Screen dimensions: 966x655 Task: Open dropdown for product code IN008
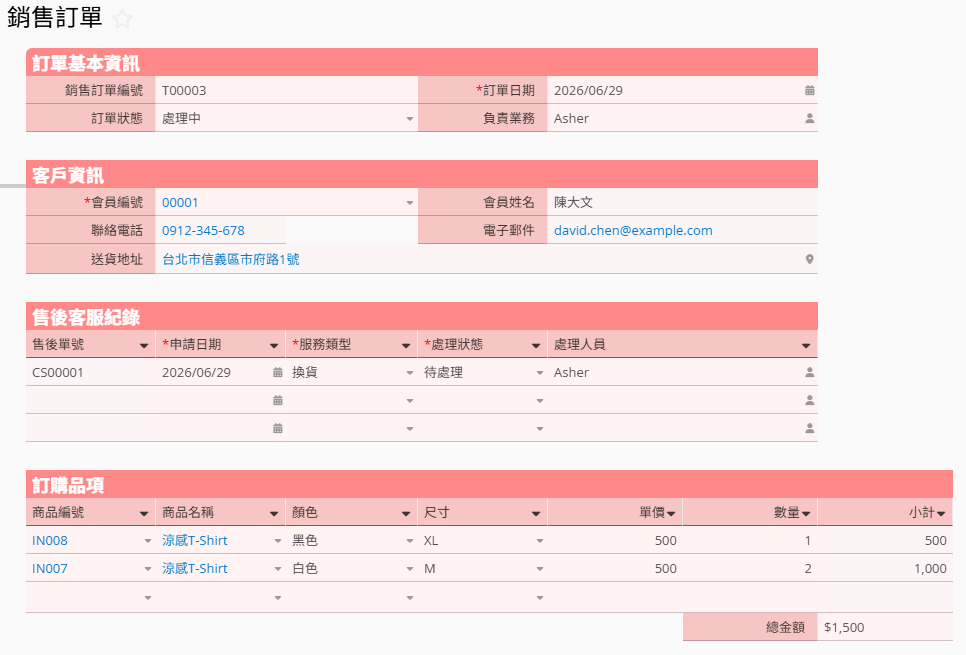148,541
